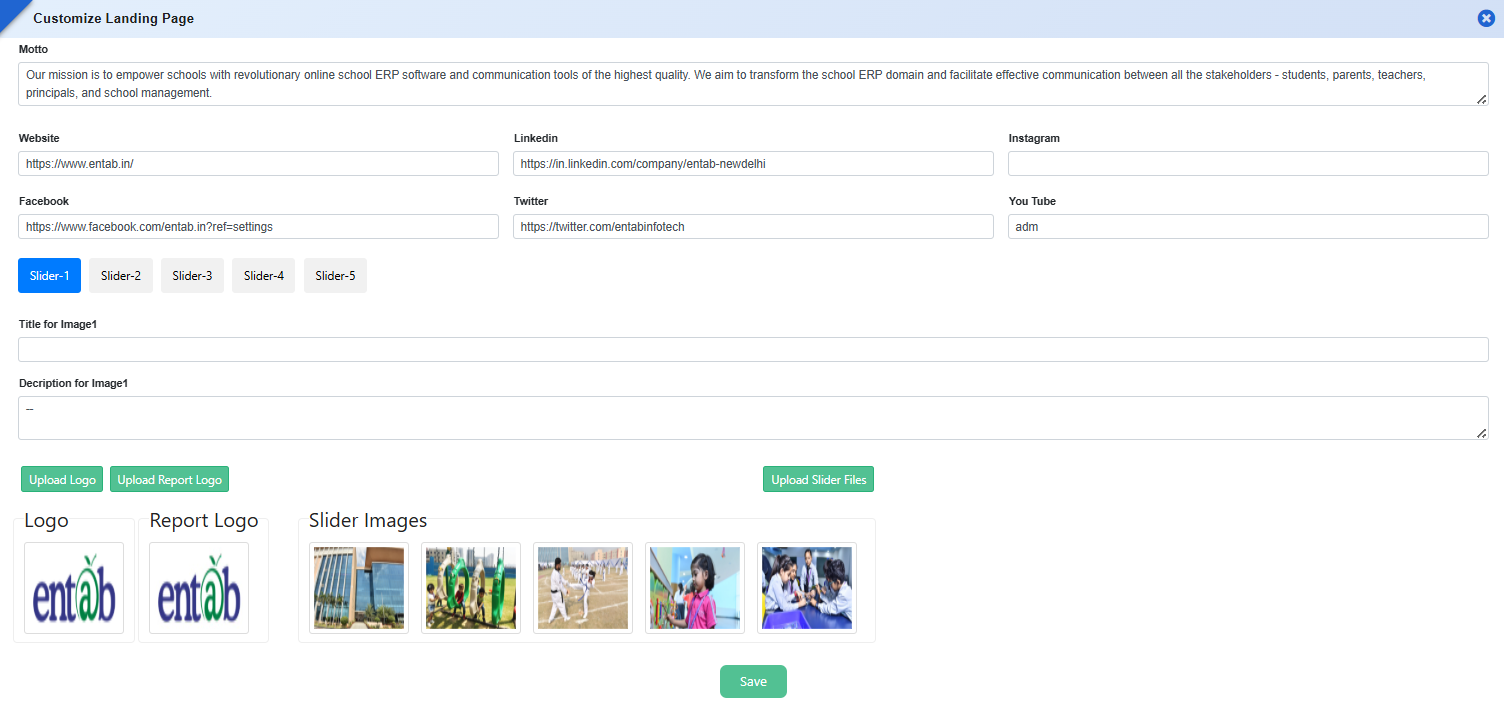Image resolution: width=1504 pixels, height=721 pixels.
Task: Click the empty Instagram field
Action: (1248, 164)
